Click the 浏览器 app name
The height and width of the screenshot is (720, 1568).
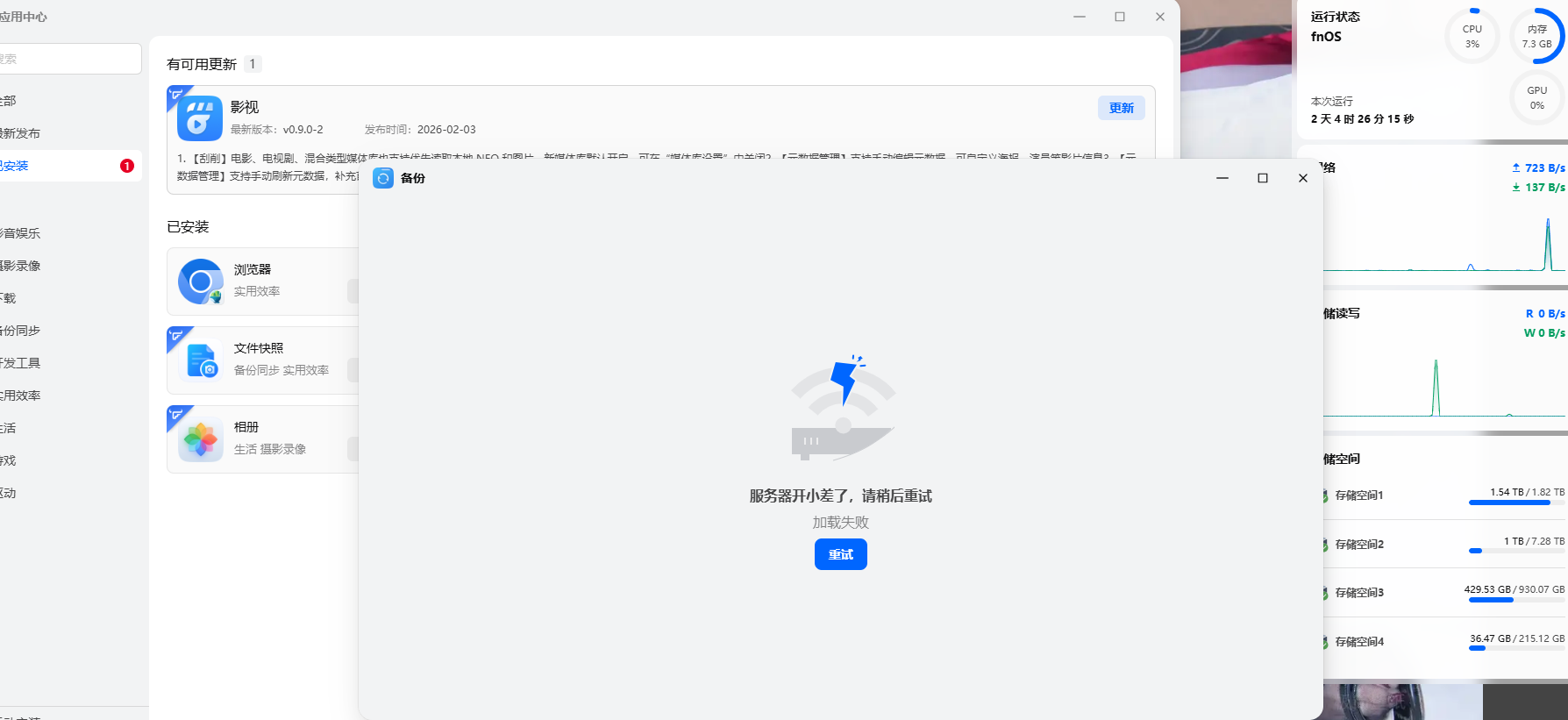(253, 269)
